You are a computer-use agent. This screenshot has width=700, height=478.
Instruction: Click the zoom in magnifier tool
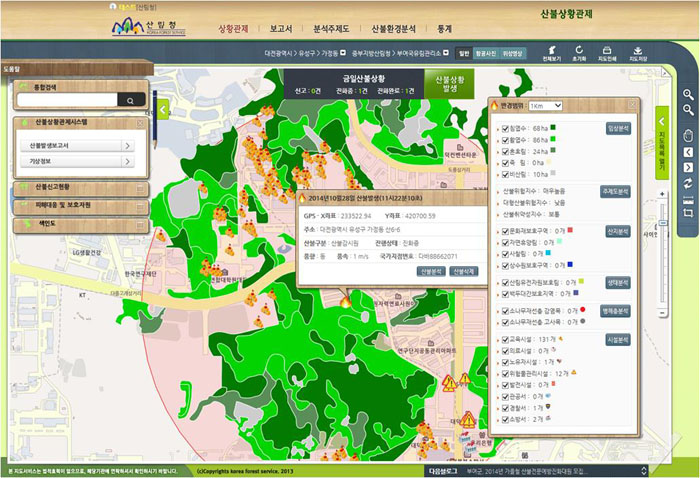688,94
